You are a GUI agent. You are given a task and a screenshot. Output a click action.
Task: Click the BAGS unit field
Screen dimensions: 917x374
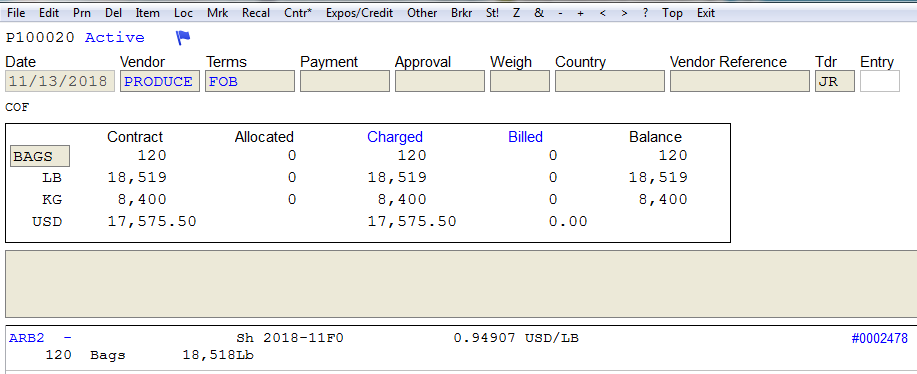(40, 156)
